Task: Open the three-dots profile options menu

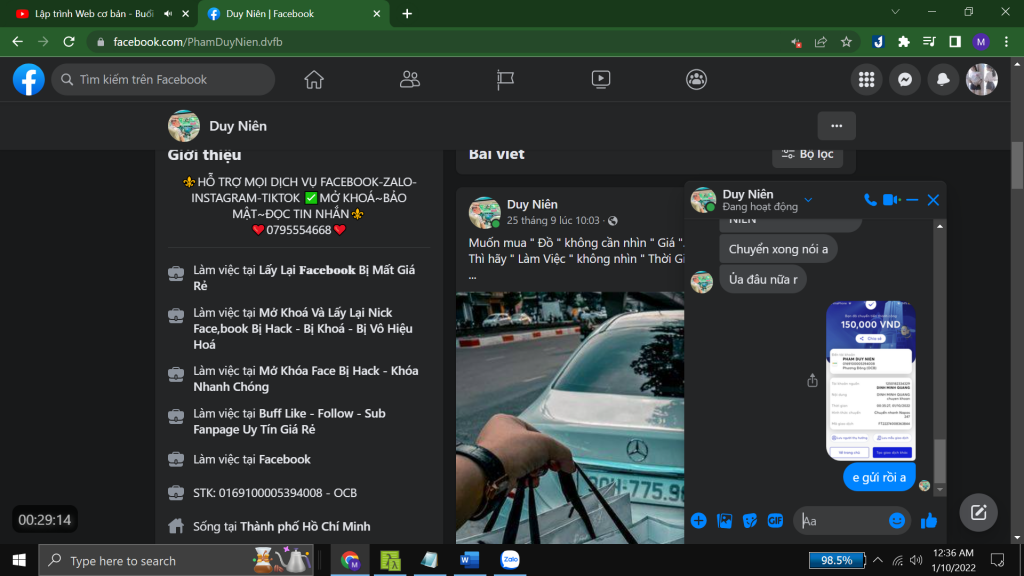Action: (x=836, y=126)
